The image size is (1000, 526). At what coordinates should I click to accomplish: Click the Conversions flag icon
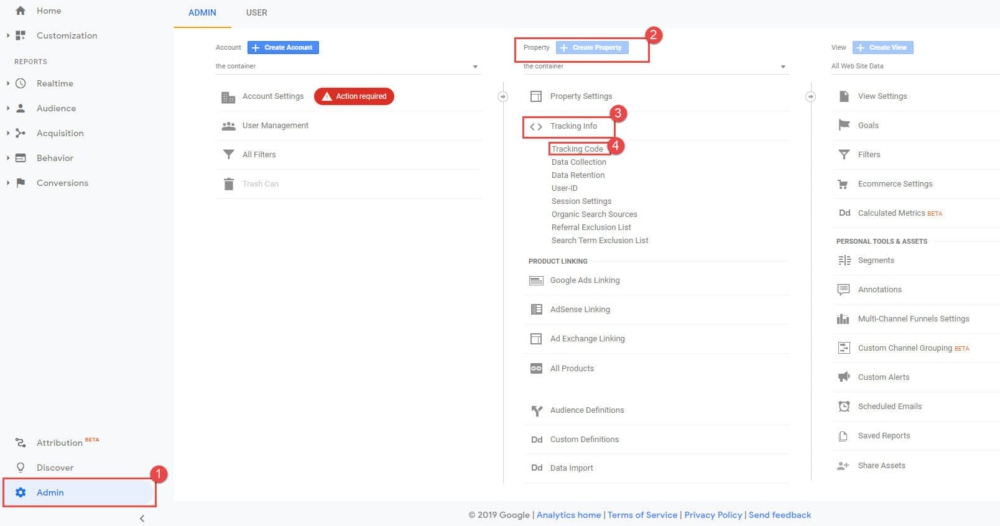[x=20, y=183]
